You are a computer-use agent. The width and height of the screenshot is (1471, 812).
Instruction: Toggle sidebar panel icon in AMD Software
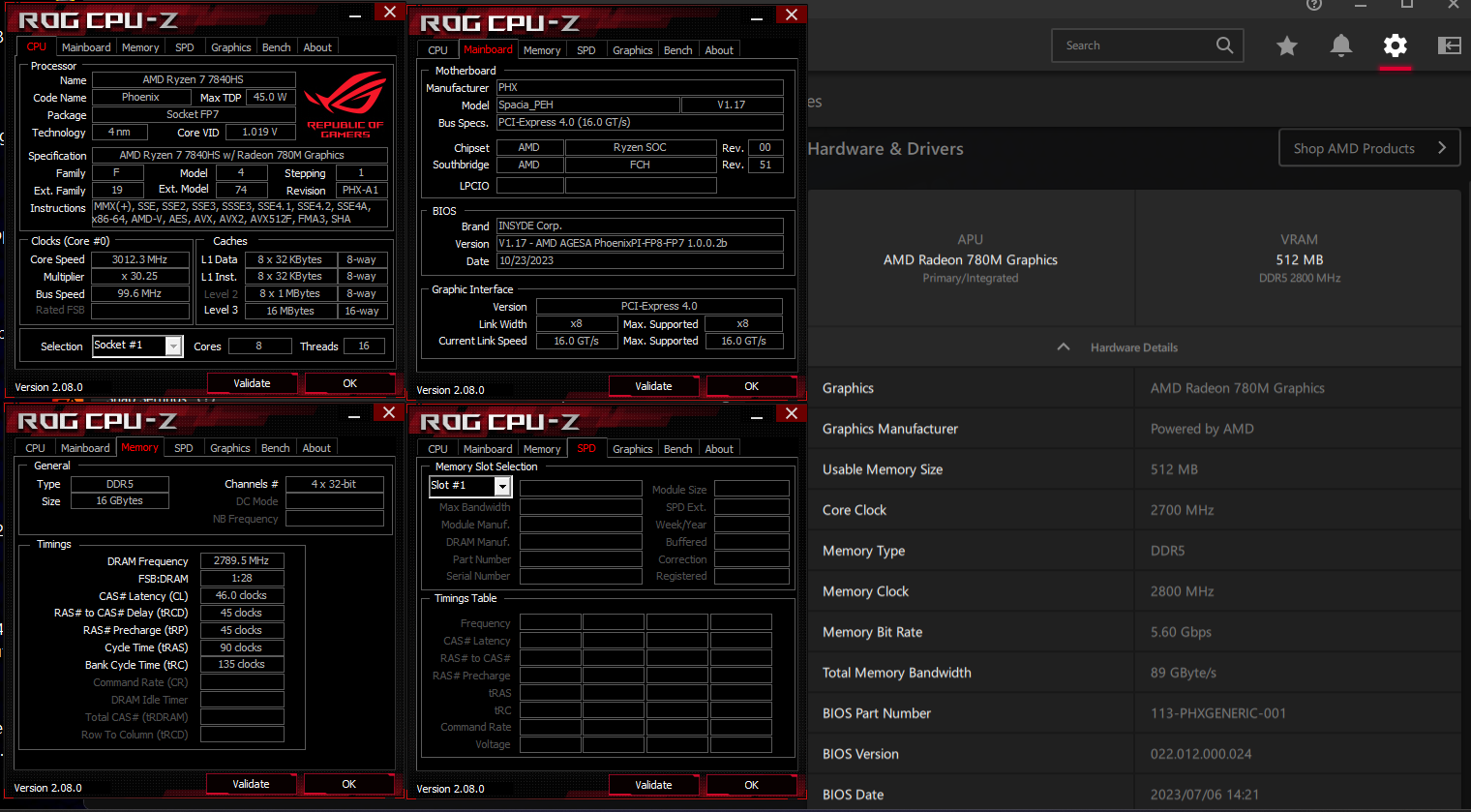pyautogui.click(x=1449, y=45)
